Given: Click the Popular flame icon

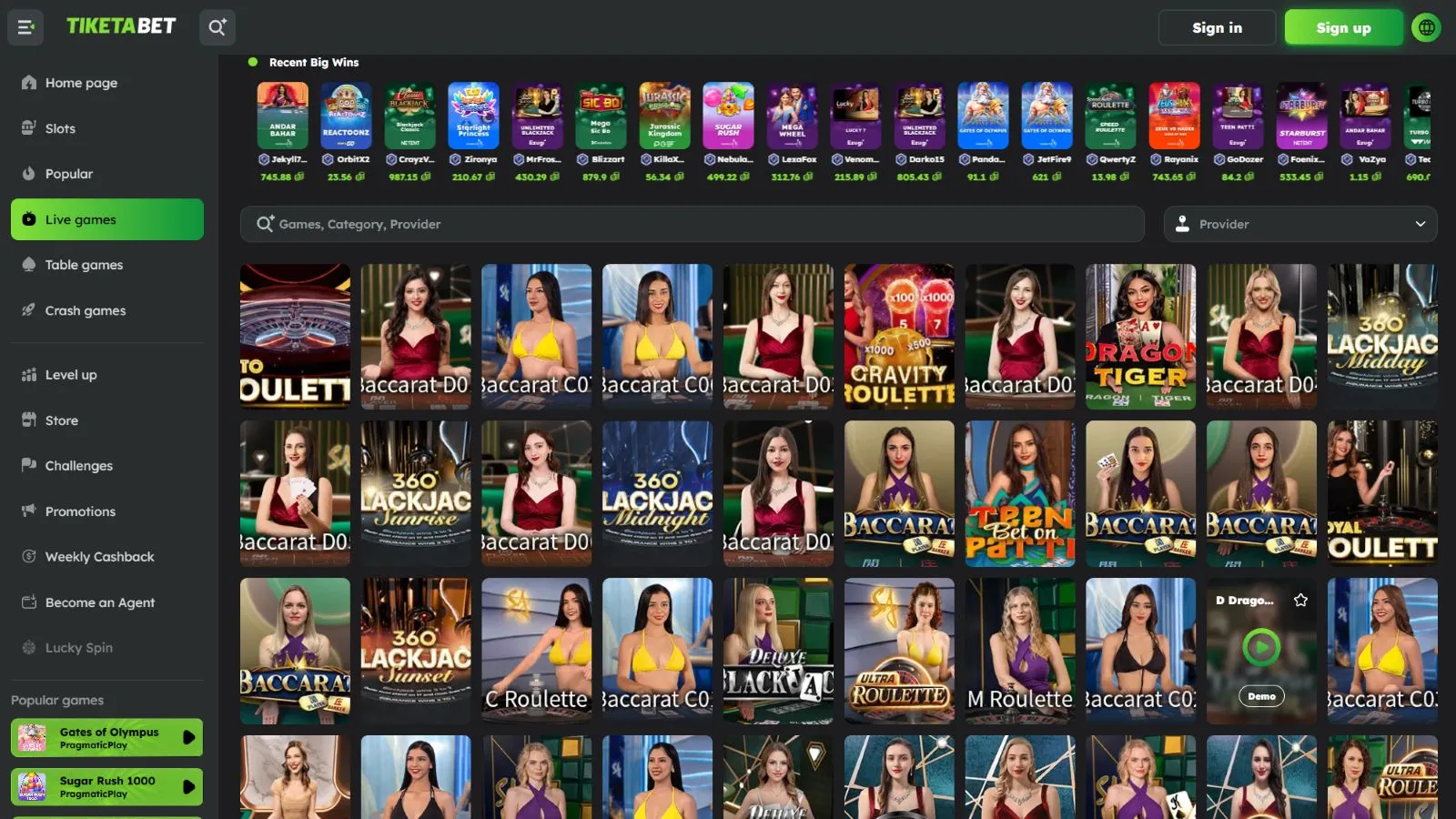Looking at the screenshot, I should (29, 173).
